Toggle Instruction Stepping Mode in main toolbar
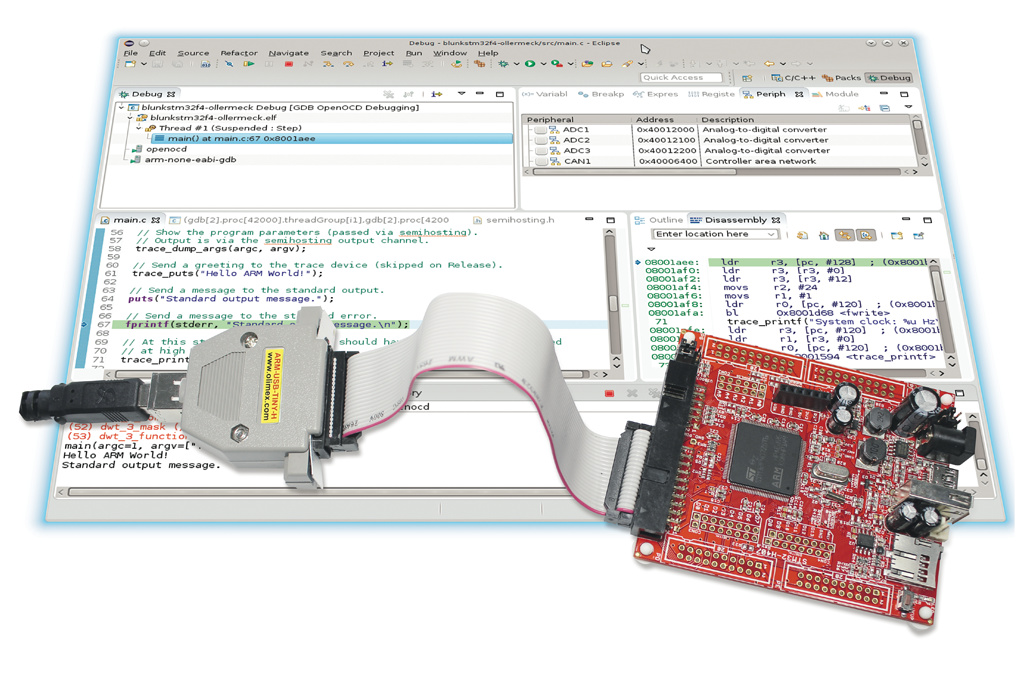 (387, 64)
